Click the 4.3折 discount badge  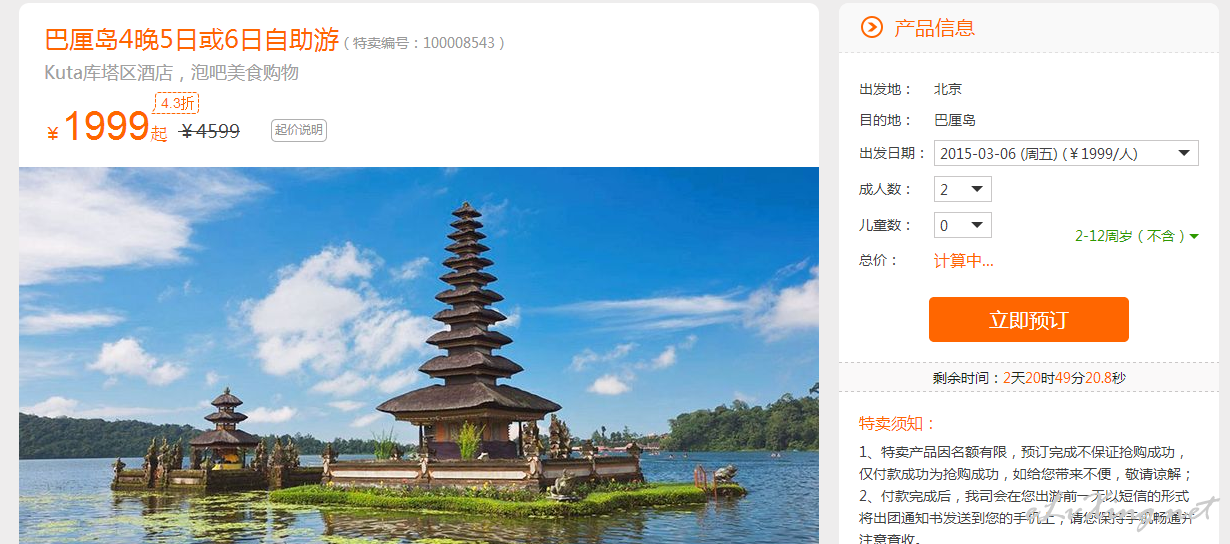tap(177, 103)
